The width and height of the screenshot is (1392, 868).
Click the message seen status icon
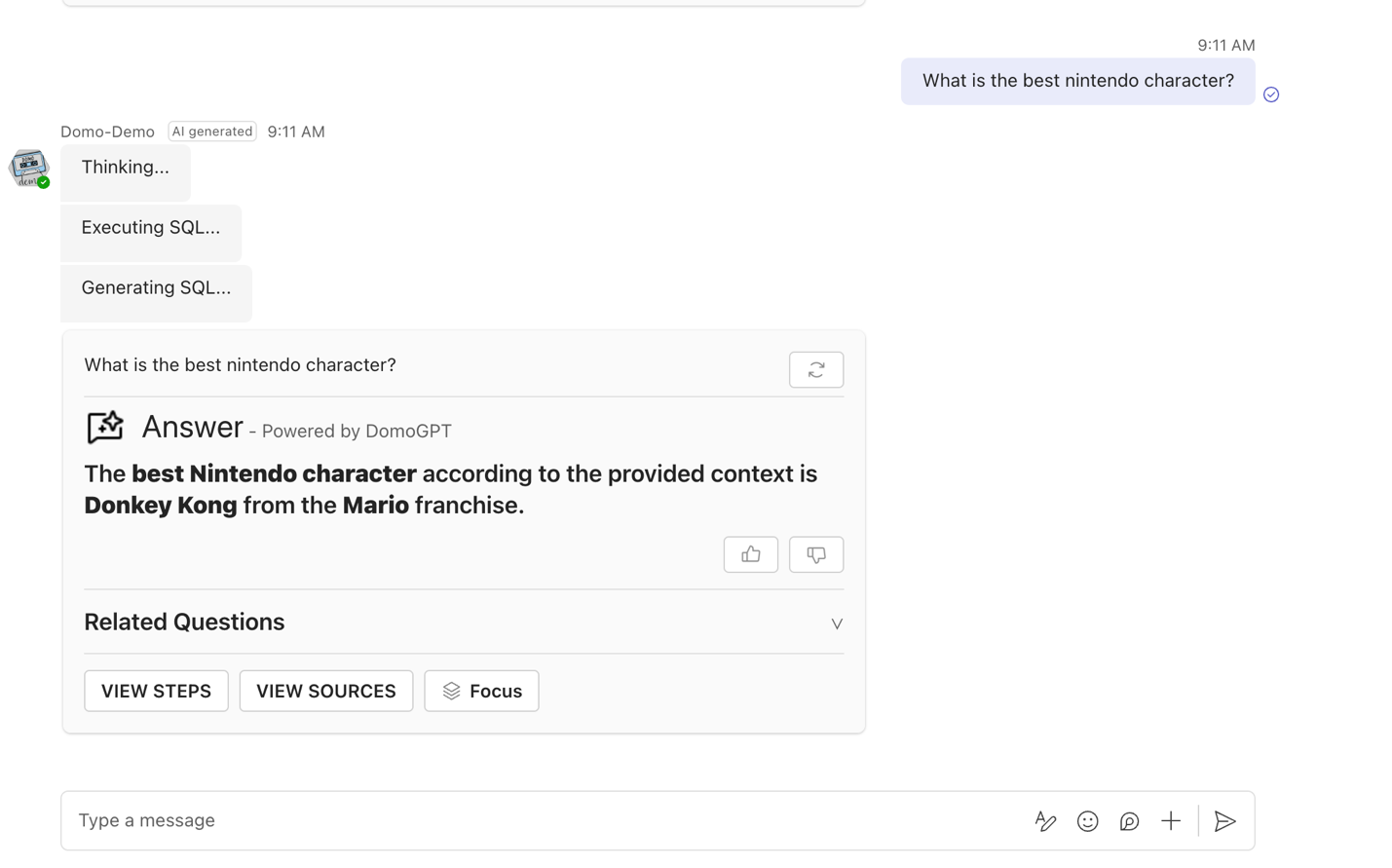(1270, 94)
